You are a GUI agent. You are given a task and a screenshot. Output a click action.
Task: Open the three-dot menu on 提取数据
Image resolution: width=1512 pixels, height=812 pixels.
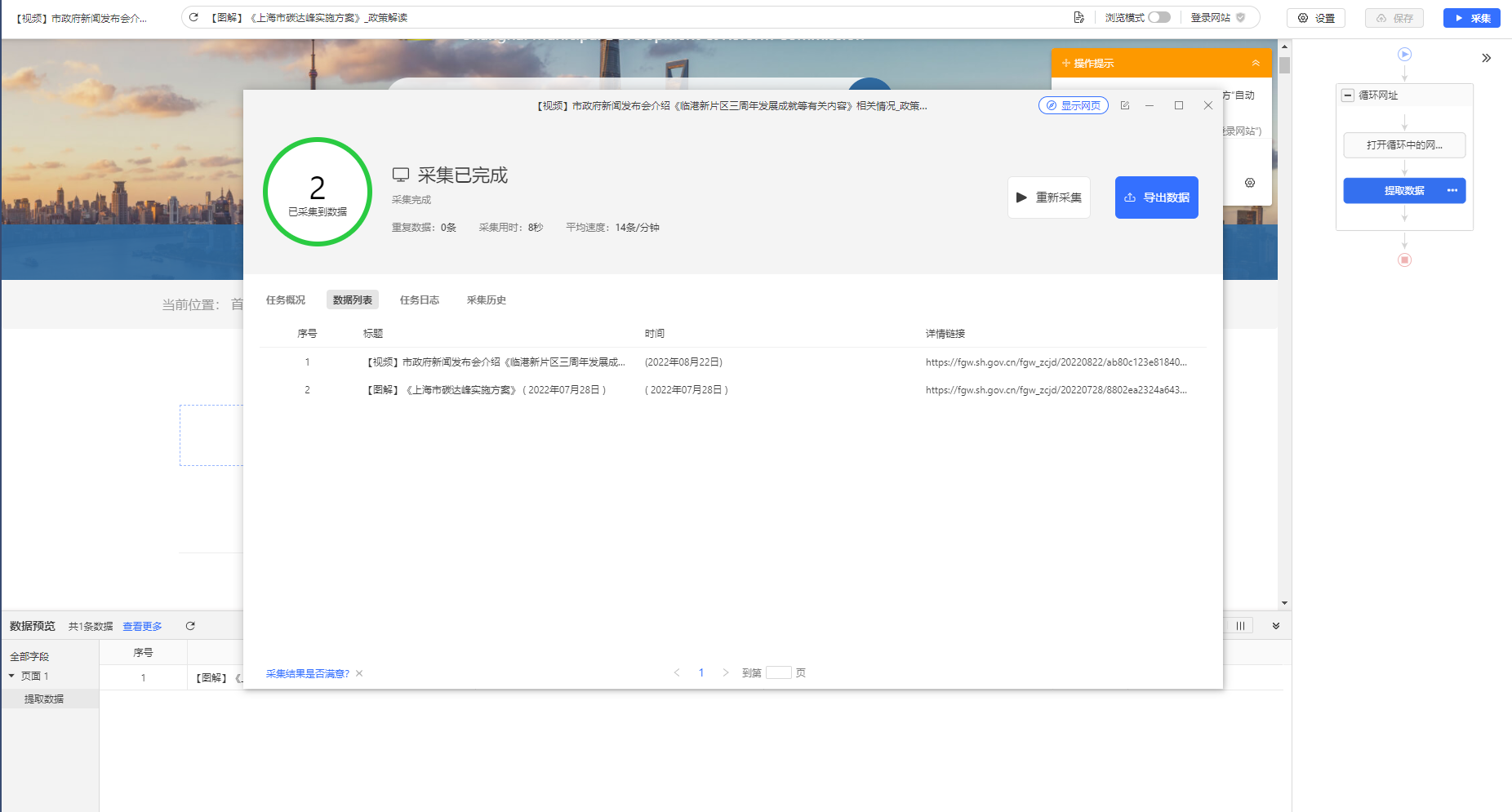click(1452, 190)
